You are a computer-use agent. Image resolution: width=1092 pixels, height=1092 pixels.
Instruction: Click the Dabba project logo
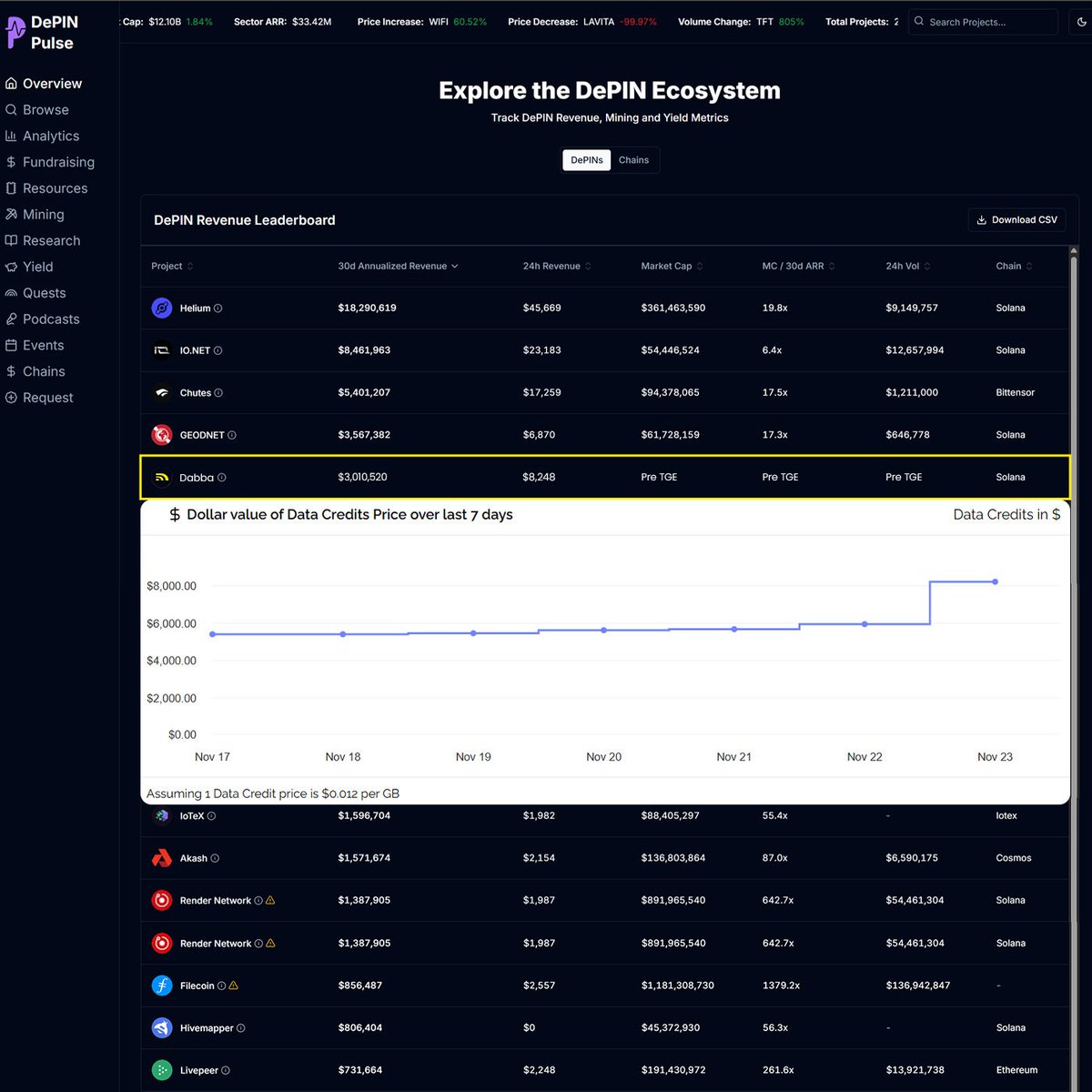(162, 478)
